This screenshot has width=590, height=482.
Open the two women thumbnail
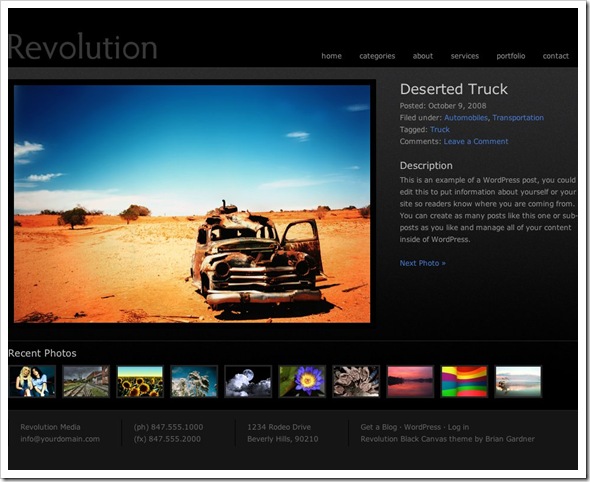(x=32, y=381)
